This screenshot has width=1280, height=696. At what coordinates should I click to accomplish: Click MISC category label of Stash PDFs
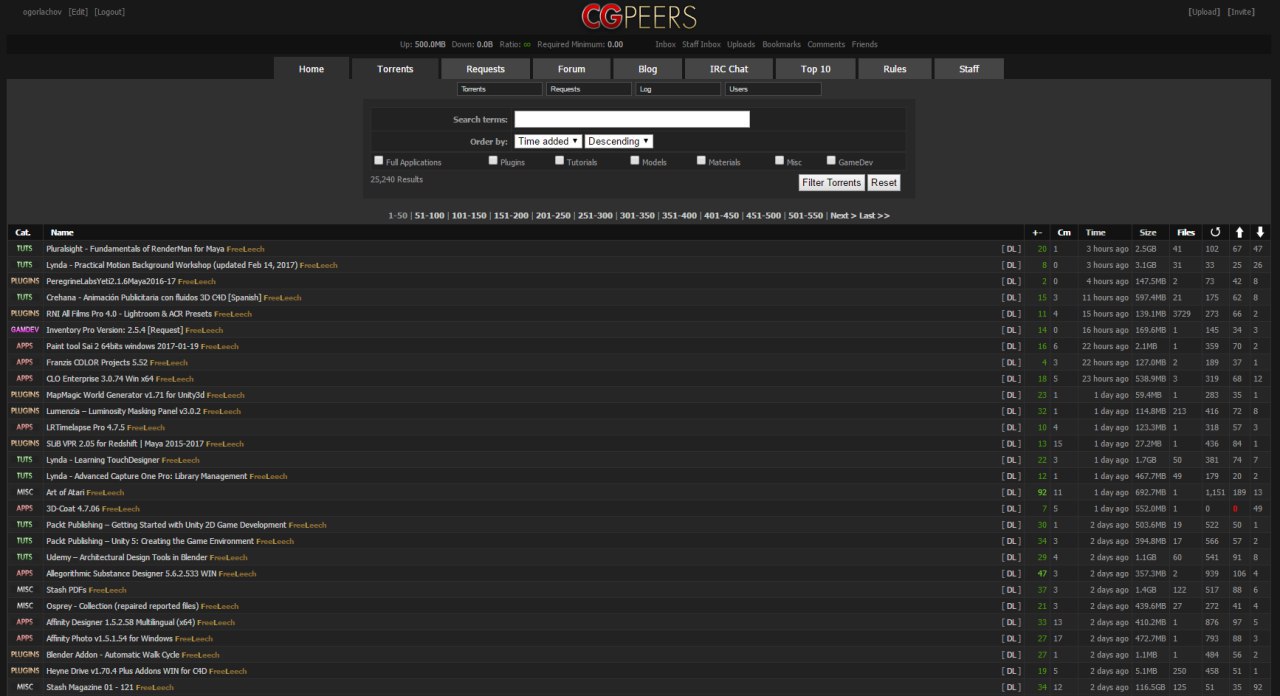[x=25, y=590]
